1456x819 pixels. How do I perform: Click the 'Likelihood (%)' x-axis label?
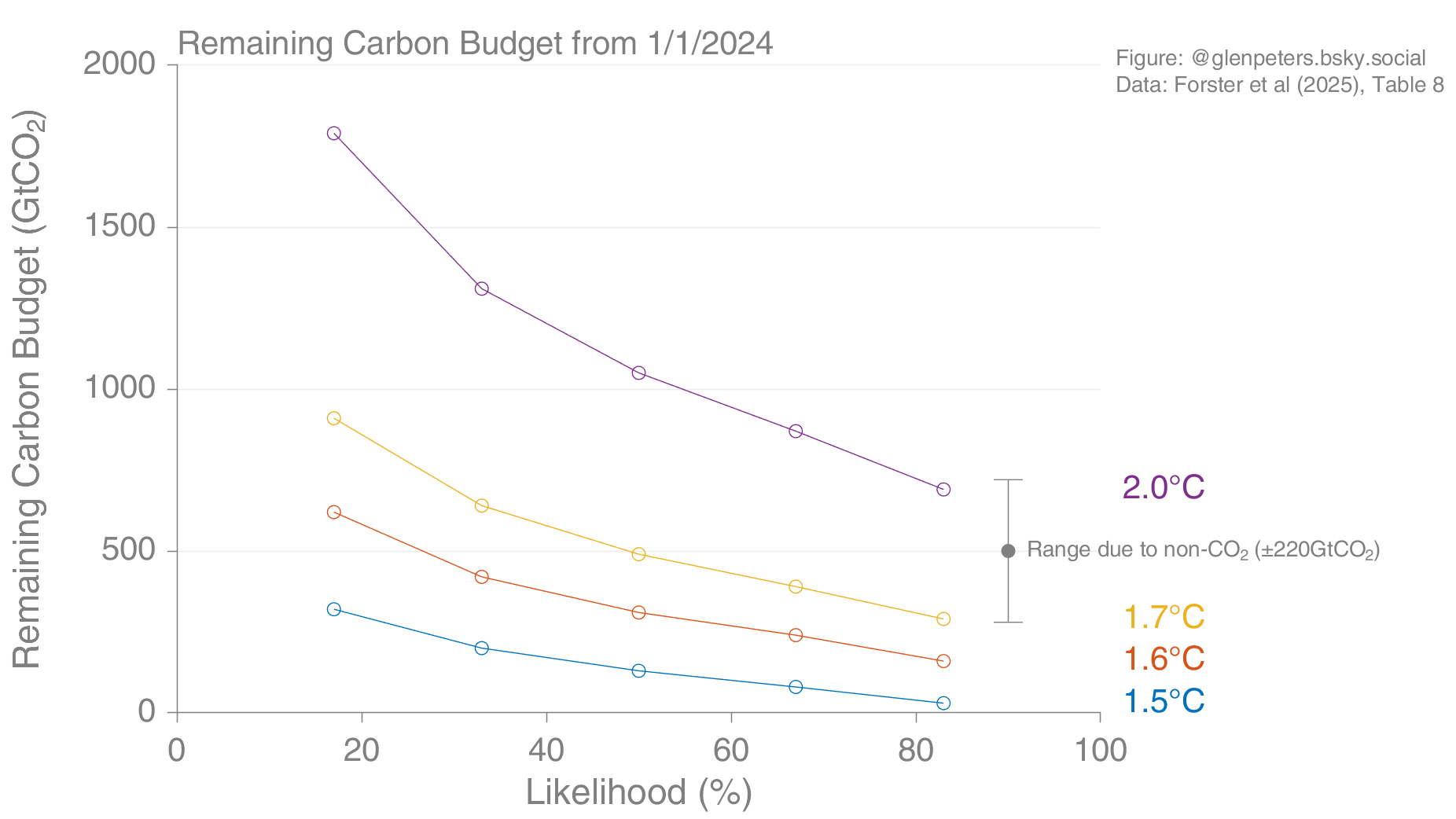tap(638, 792)
